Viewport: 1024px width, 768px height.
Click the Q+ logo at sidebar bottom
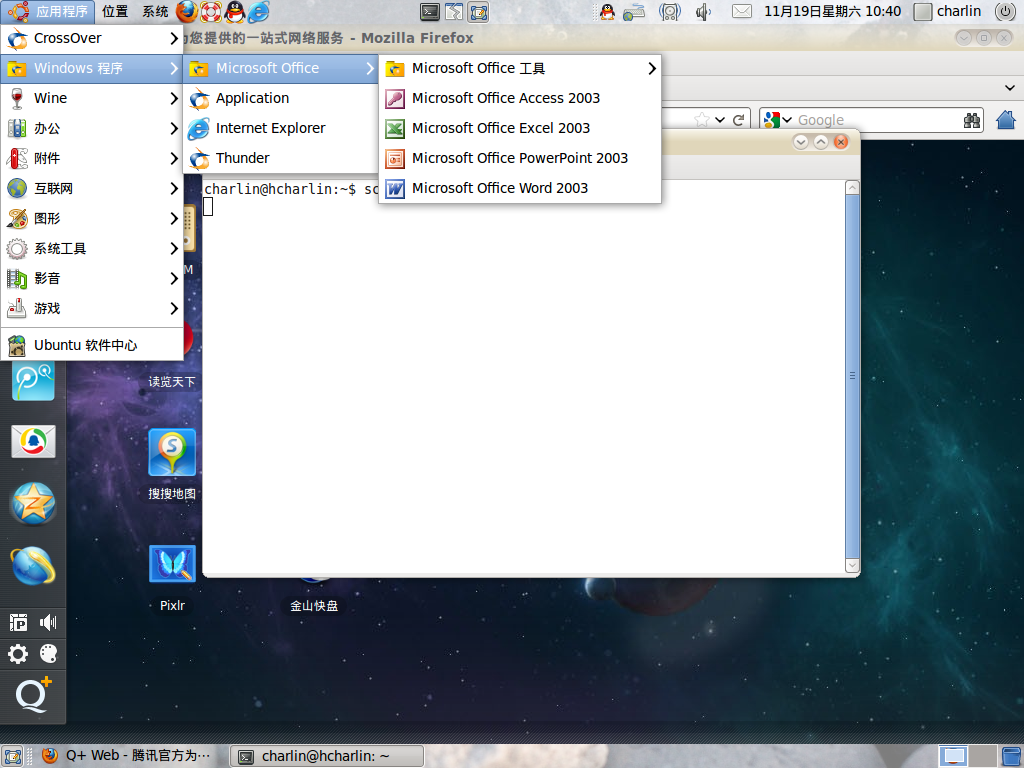point(33,696)
